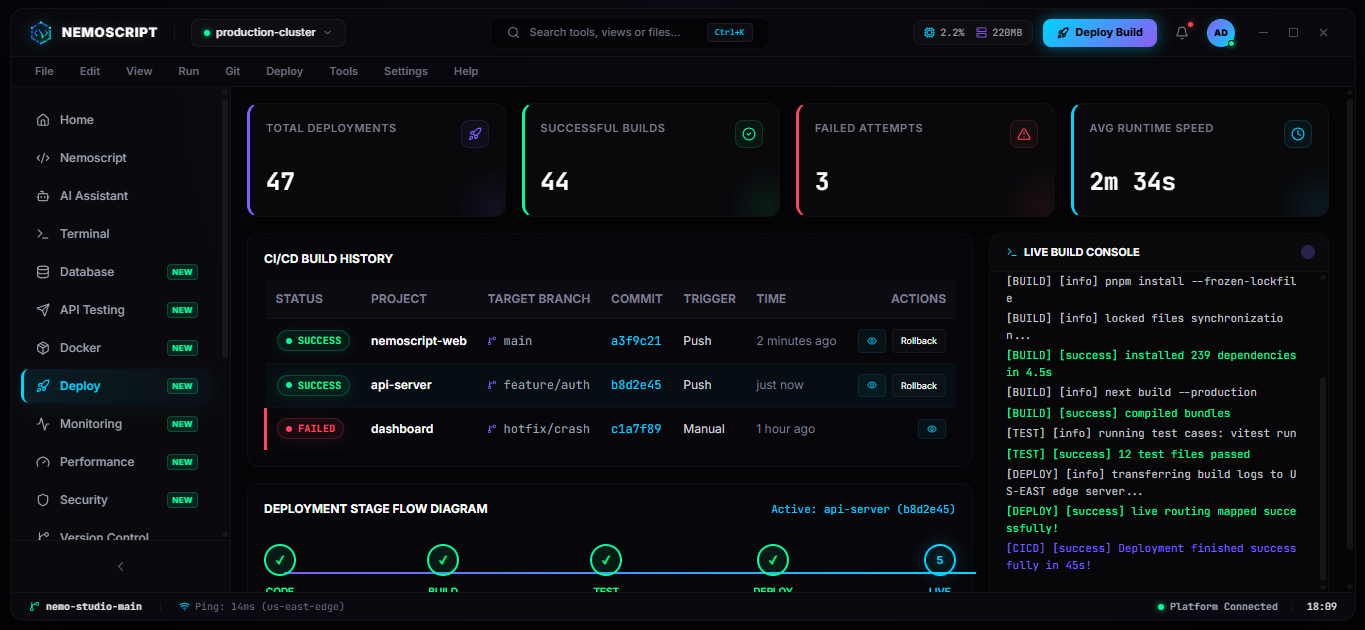Go to Home in sidebar
Screen dimensions: 1365x630
click(115, 120)
